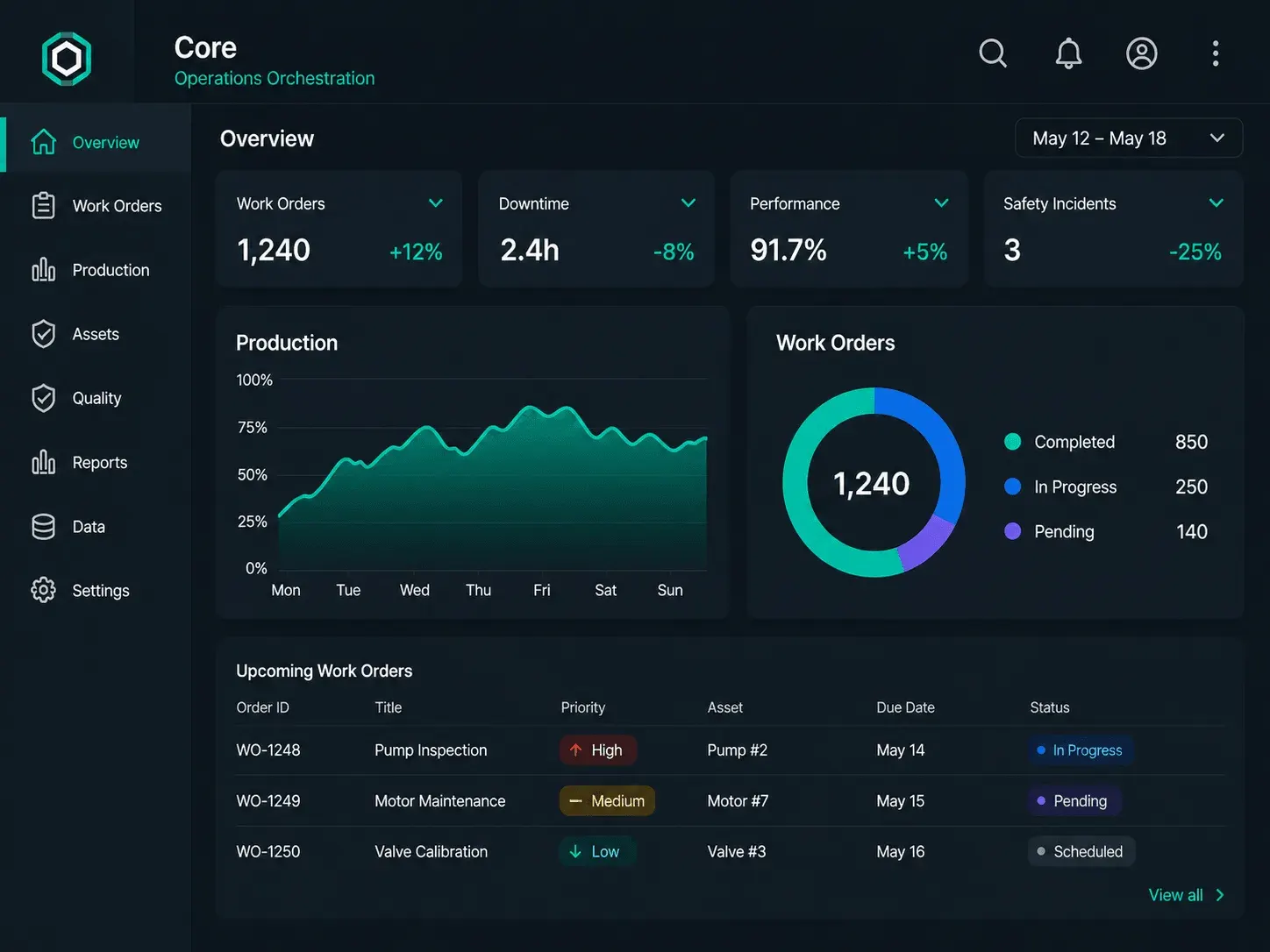This screenshot has height=952, width=1270.
Task: Click the Assets shield icon
Action: click(44, 334)
